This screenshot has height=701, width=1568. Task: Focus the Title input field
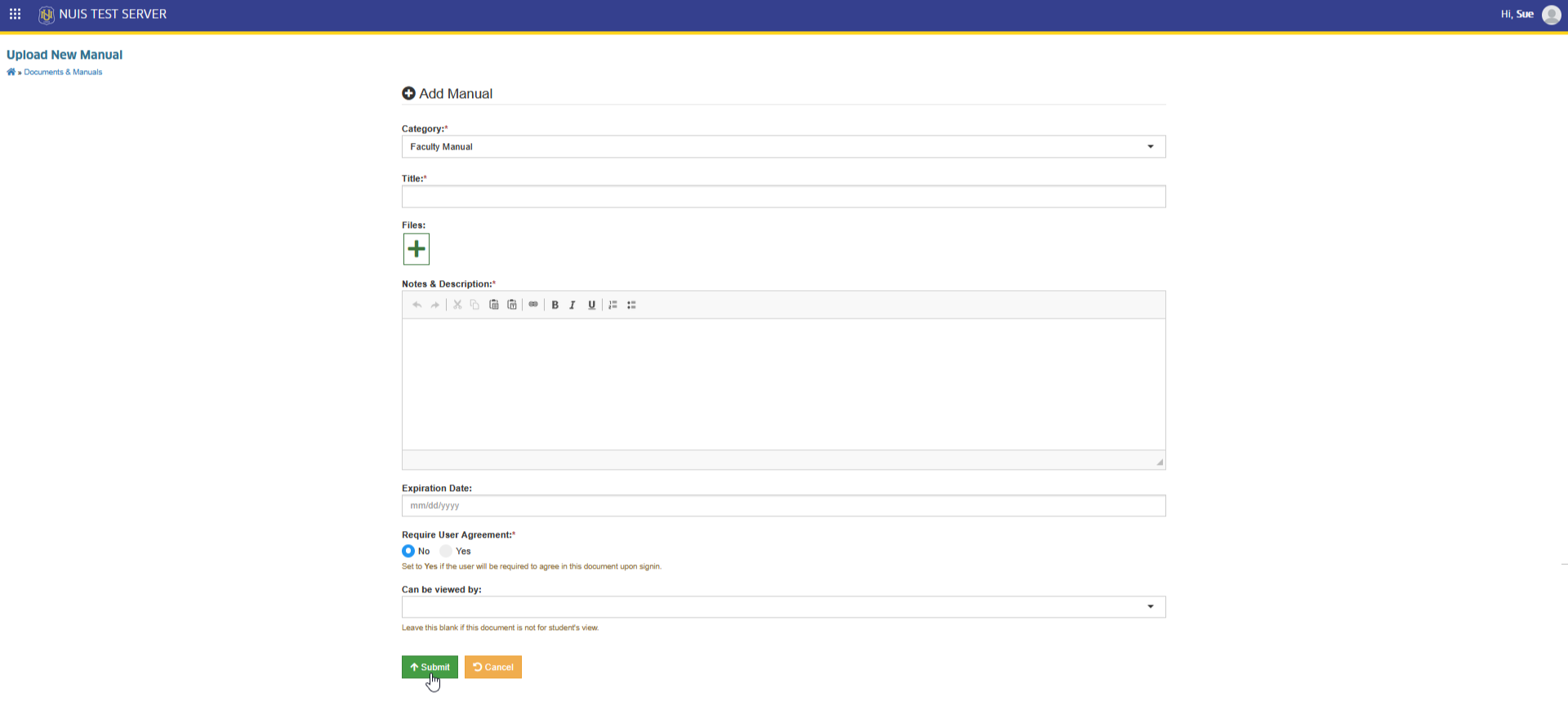[x=783, y=197]
